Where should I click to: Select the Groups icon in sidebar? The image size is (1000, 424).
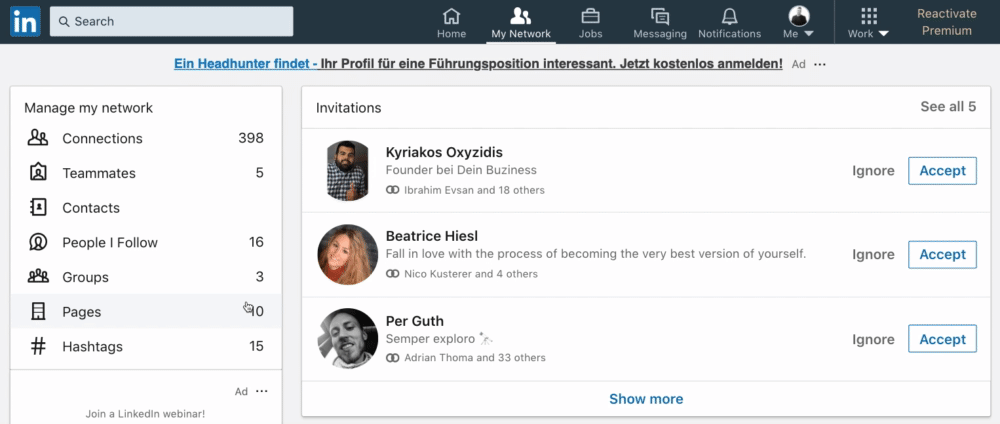(38, 277)
